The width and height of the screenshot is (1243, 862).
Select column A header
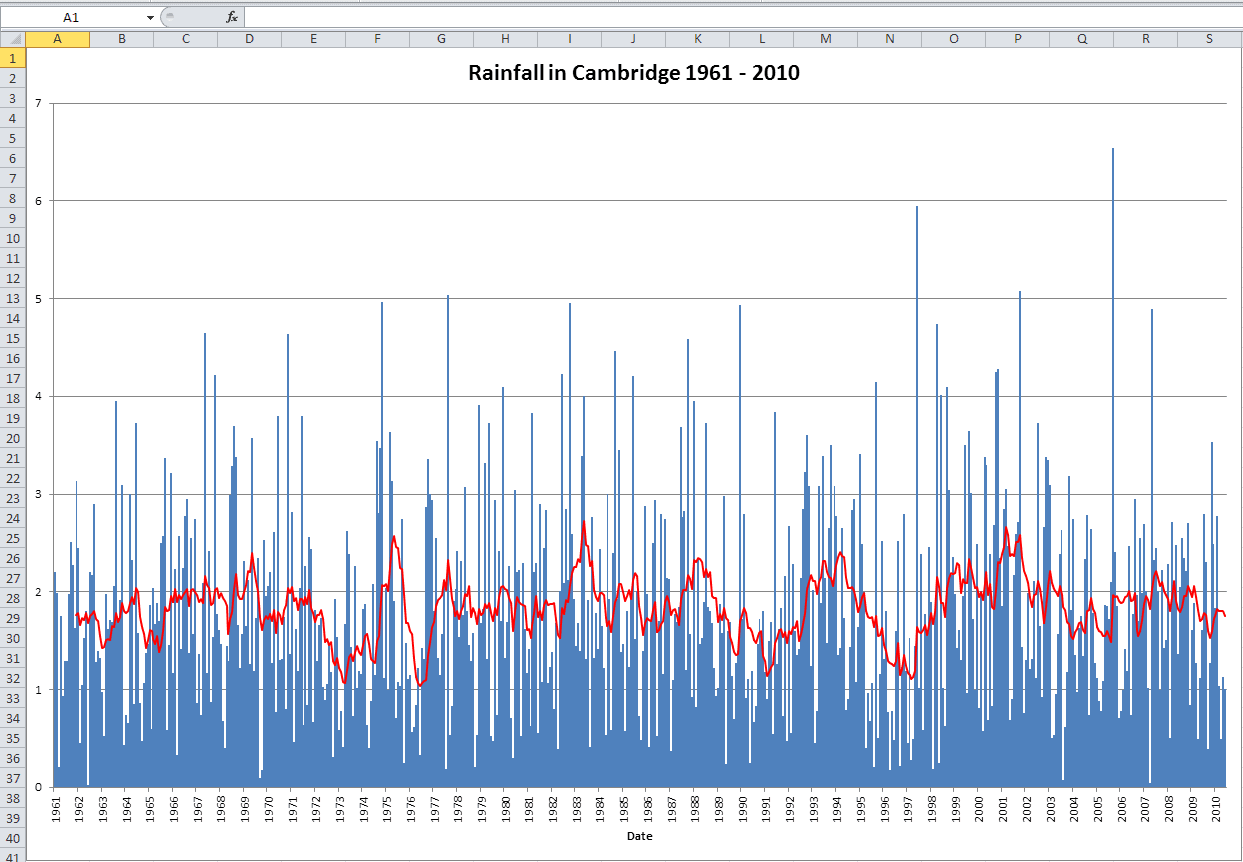pos(58,39)
